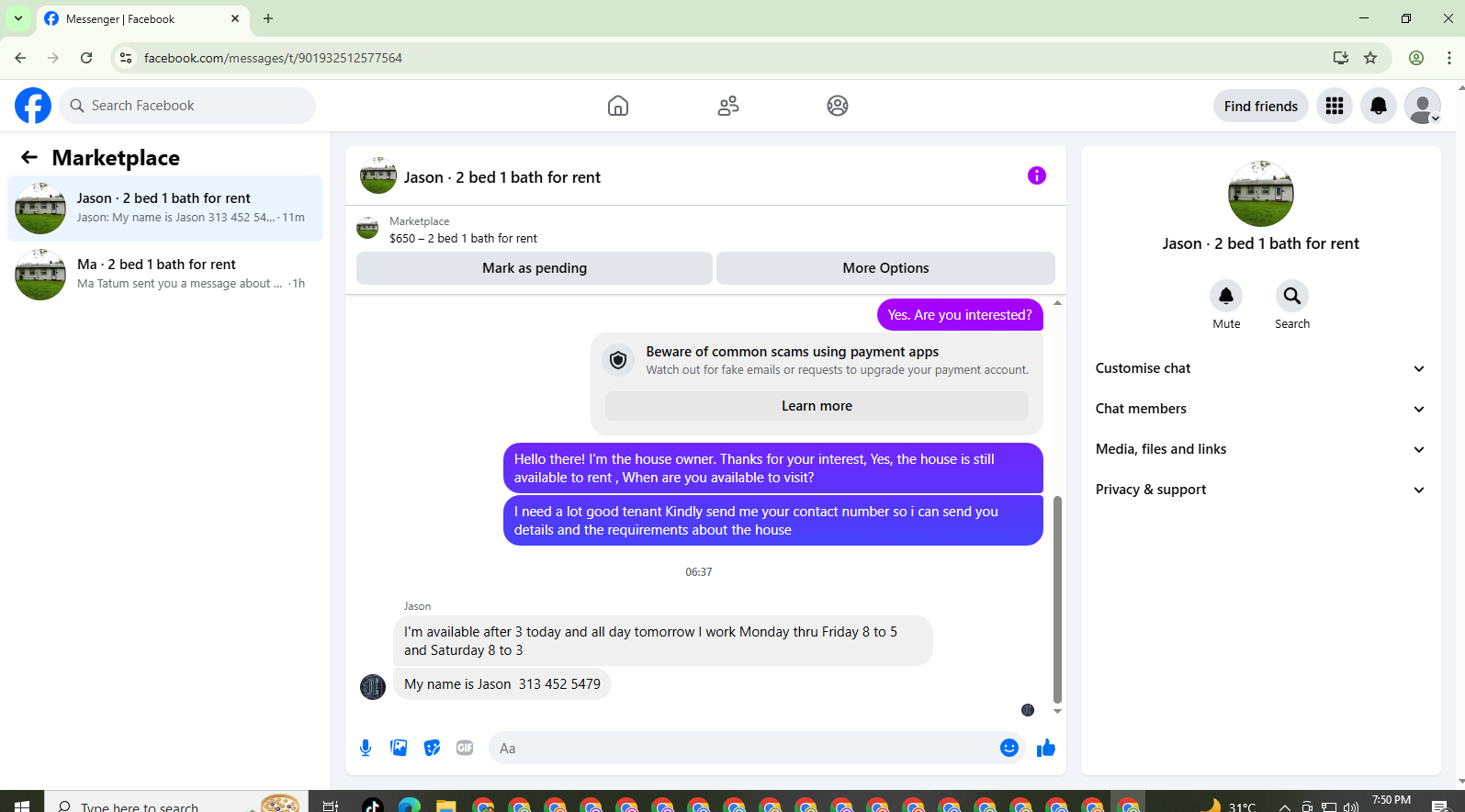Open the Facebook menu grid icon
The image size is (1465, 812).
[x=1335, y=106]
